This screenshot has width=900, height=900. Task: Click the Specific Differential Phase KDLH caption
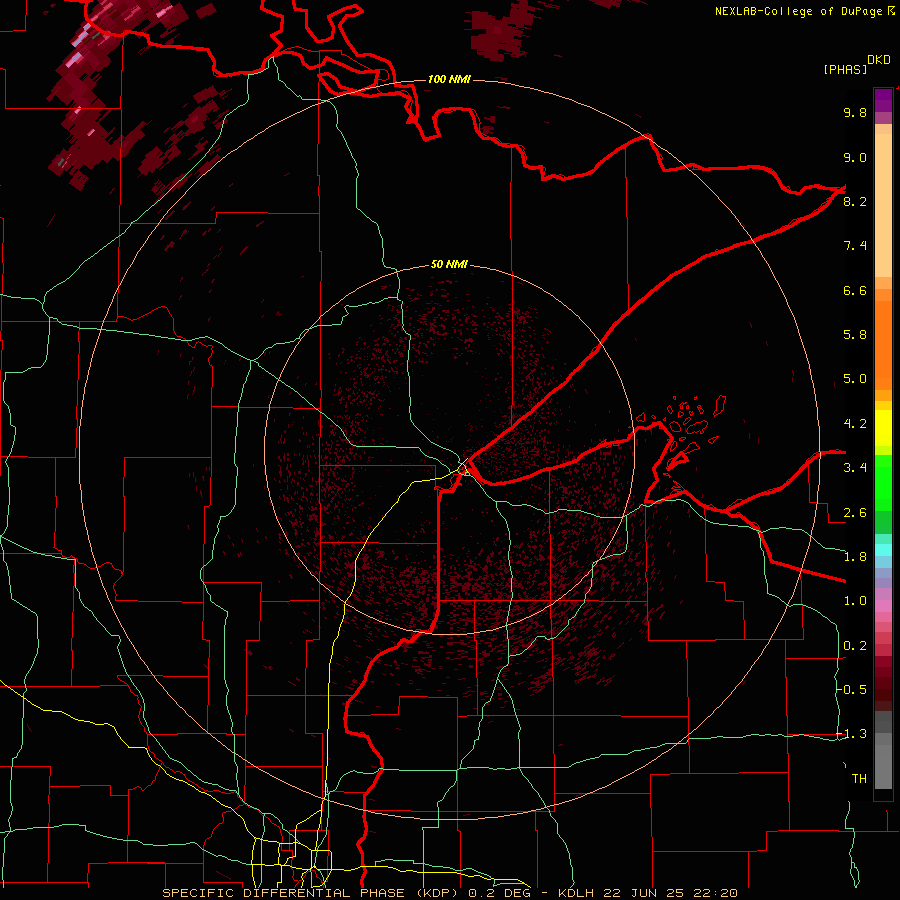(449, 893)
